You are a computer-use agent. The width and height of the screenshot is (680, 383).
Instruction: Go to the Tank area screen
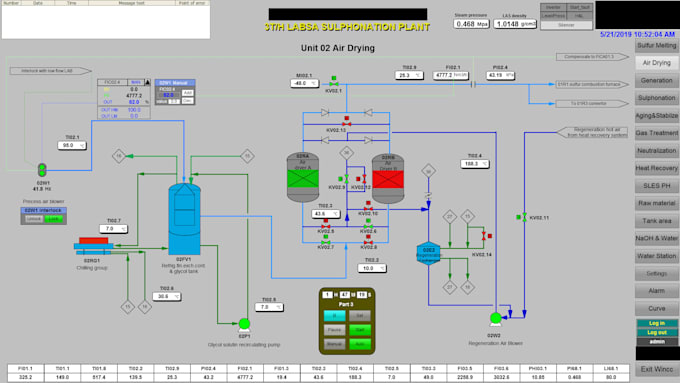657,221
